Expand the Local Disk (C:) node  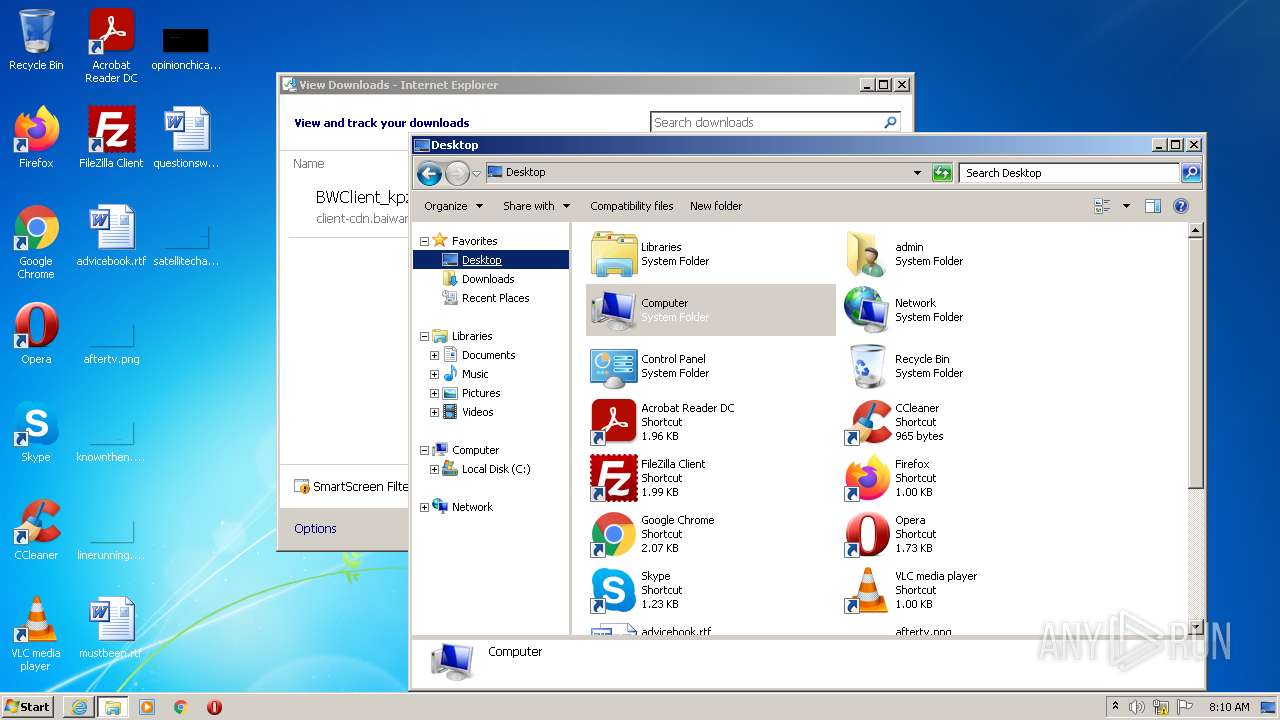pyautogui.click(x=434, y=469)
